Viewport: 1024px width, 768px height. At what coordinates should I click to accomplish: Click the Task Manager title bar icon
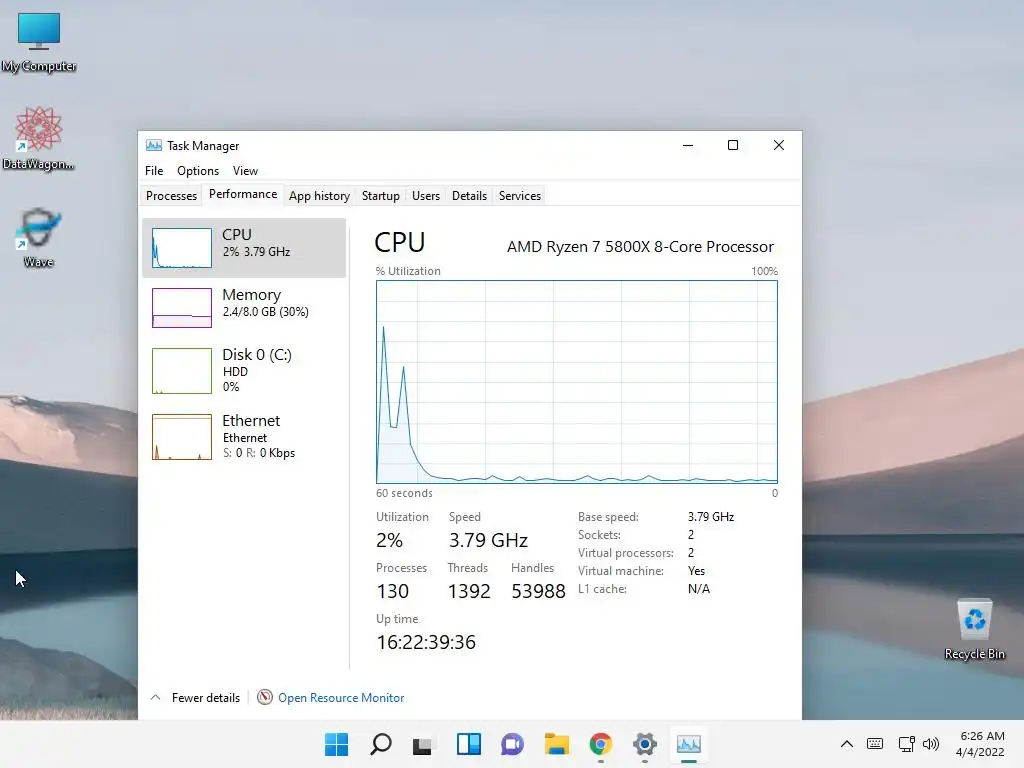click(153, 145)
